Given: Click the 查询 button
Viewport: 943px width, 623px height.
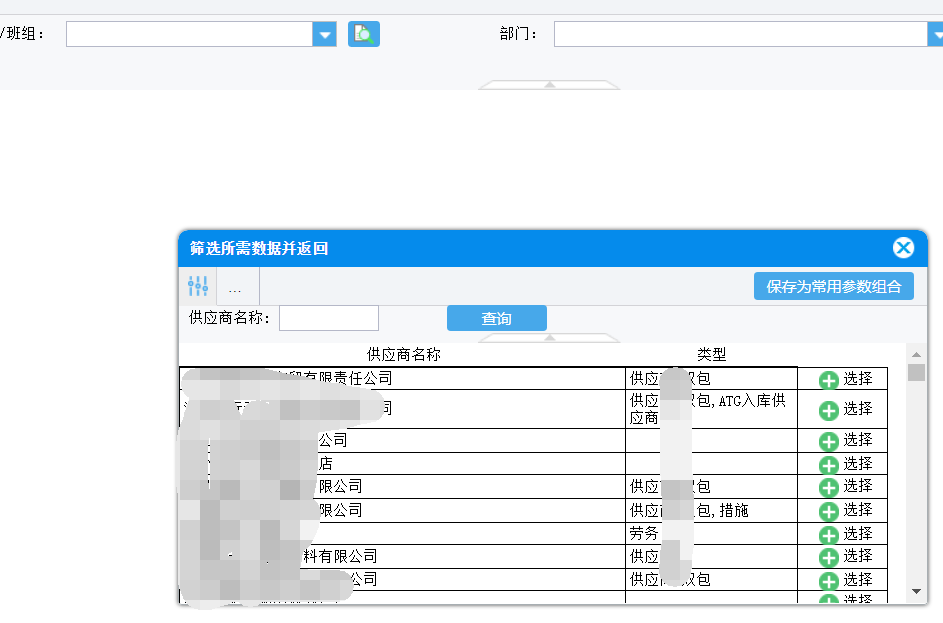Looking at the screenshot, I should [x=497, y=318].
